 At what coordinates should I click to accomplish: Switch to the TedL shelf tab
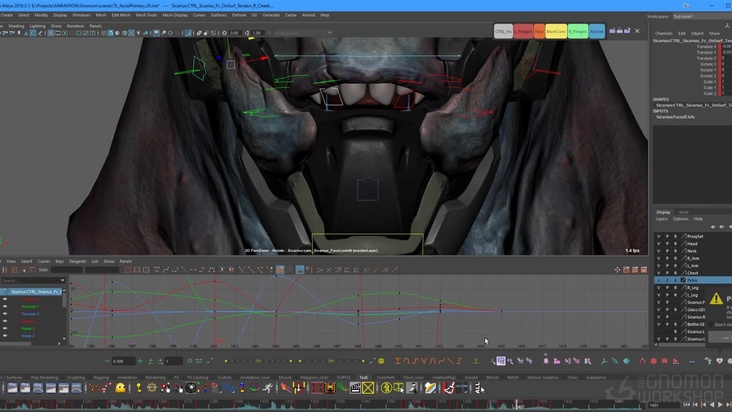364,377
